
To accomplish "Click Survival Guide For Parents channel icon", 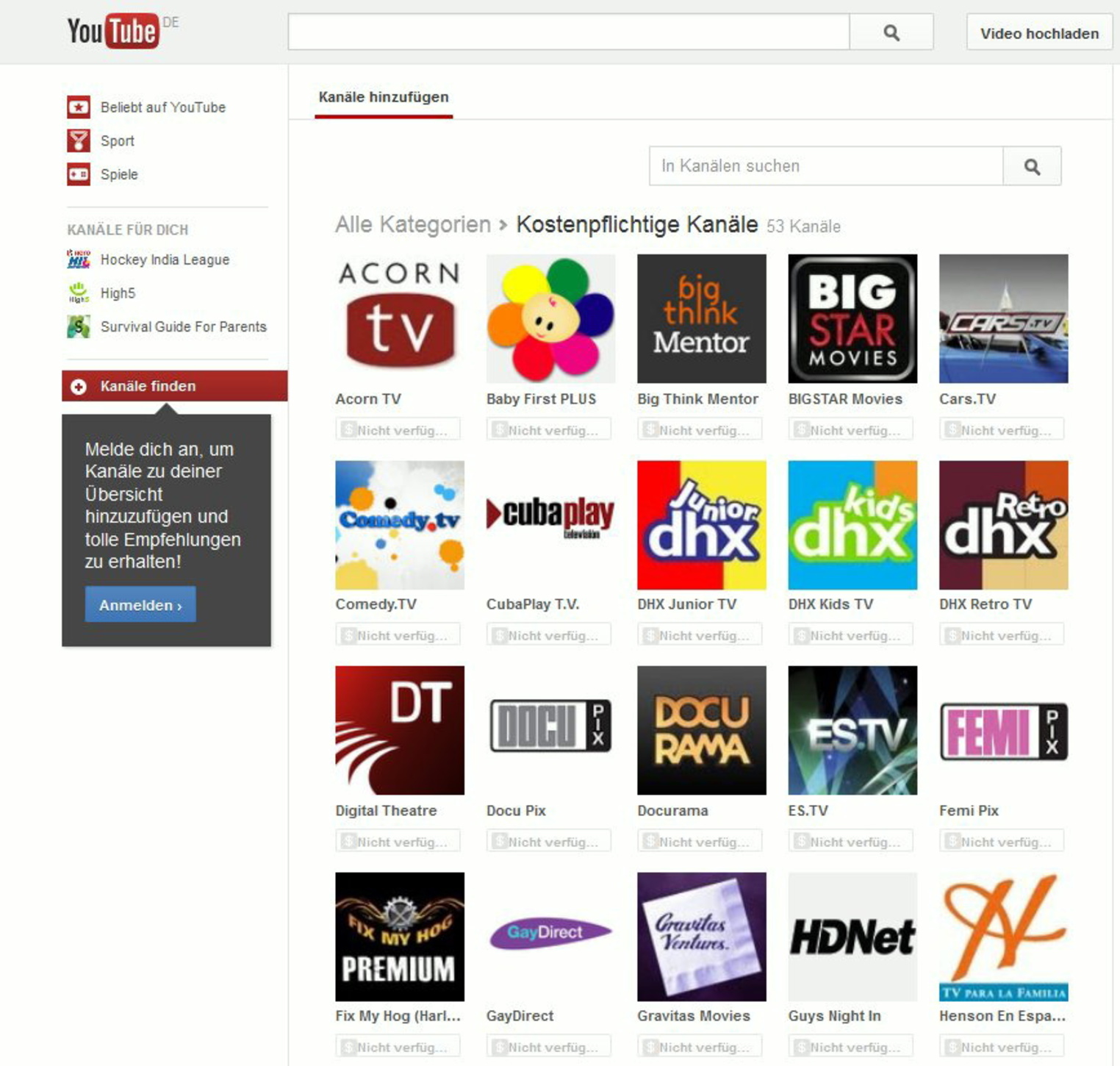I will pyautogui.click(x=79, y=326).
